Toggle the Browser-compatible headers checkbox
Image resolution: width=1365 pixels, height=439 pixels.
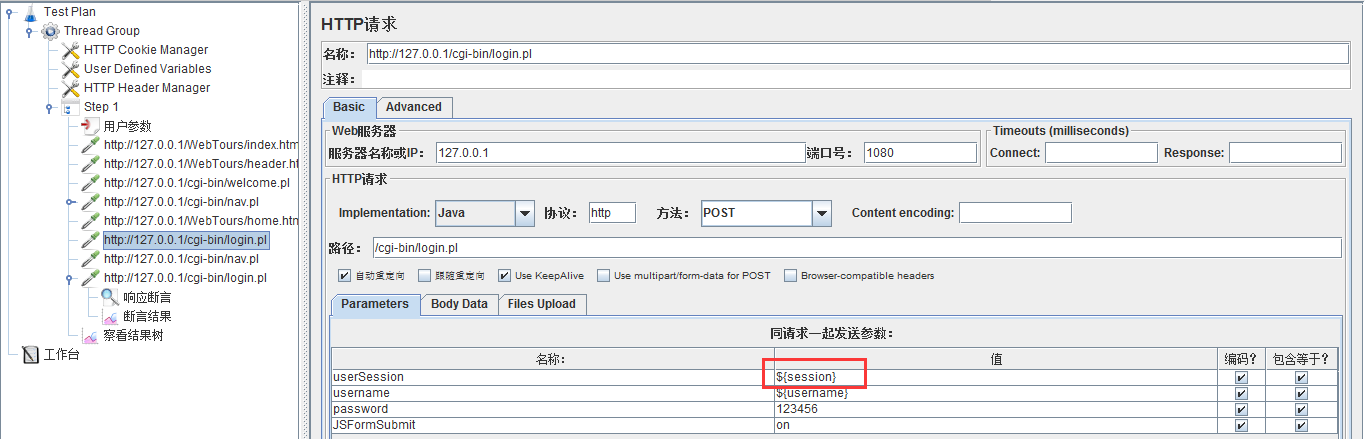pyautogui.click(x=790, y=276)
